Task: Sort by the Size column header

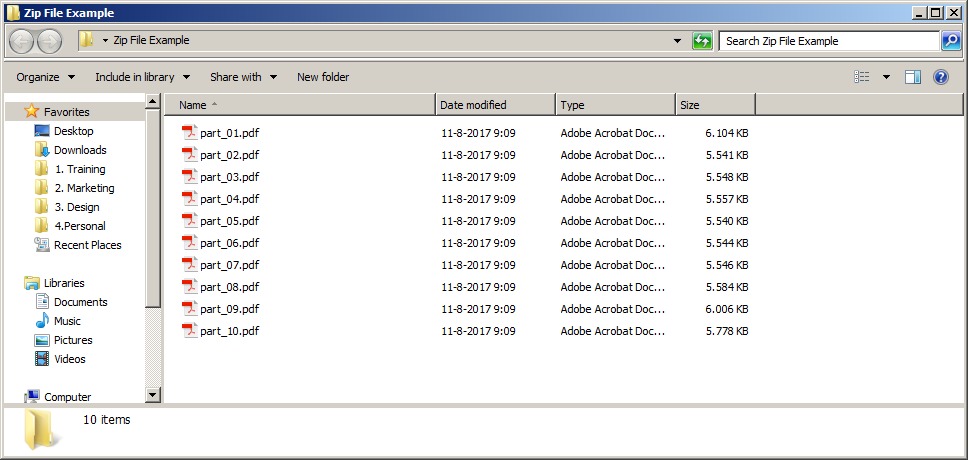Action: 716,105
